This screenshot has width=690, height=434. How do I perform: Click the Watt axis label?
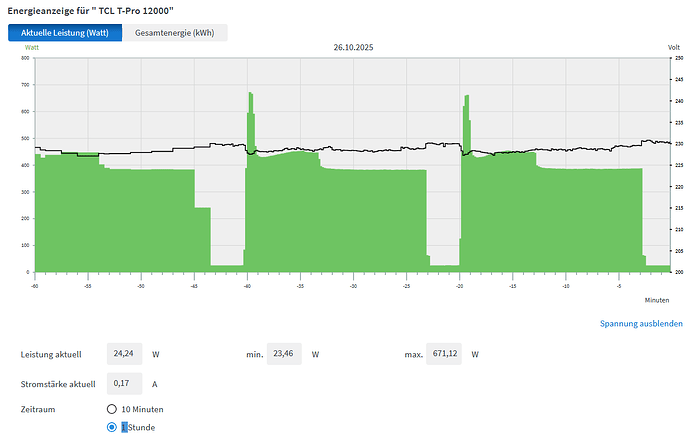[32, 47]
